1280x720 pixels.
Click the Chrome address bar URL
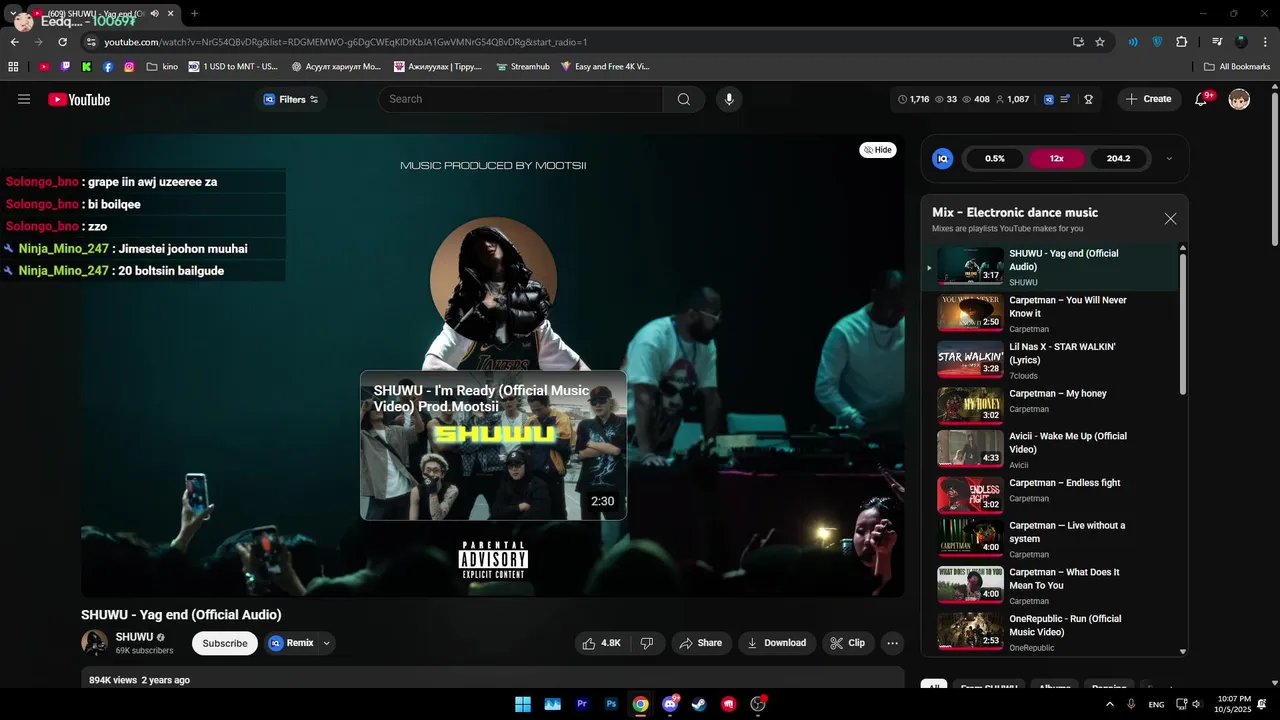click(x=345, y=42)
